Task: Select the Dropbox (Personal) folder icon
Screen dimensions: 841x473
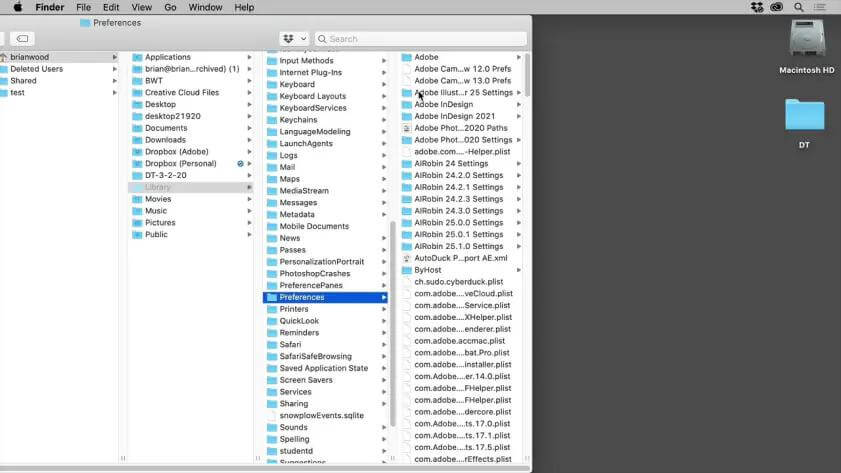Action: (137, 164)
